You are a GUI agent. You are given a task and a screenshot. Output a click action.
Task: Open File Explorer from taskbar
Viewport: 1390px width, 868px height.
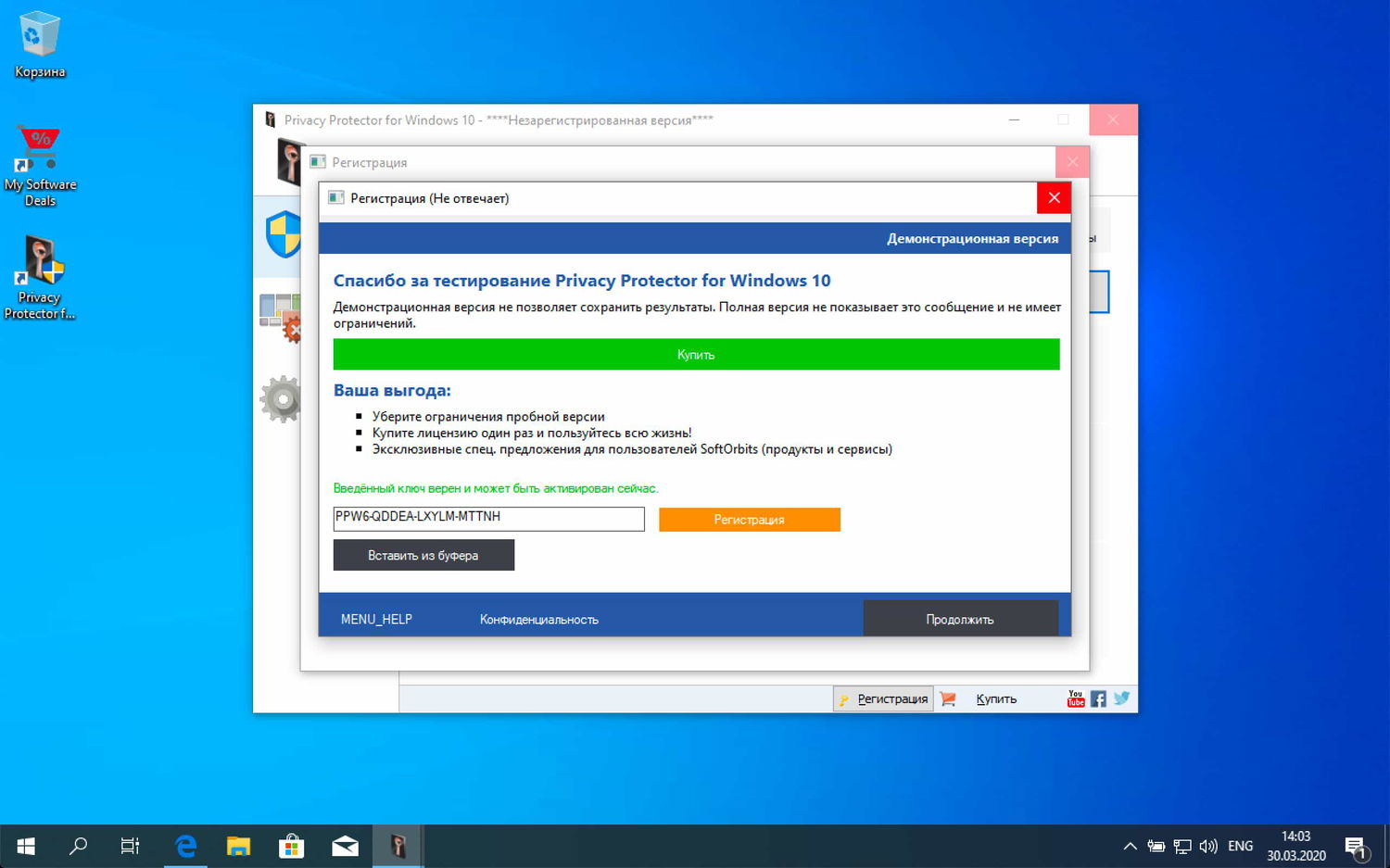click(x=238, y=846)
